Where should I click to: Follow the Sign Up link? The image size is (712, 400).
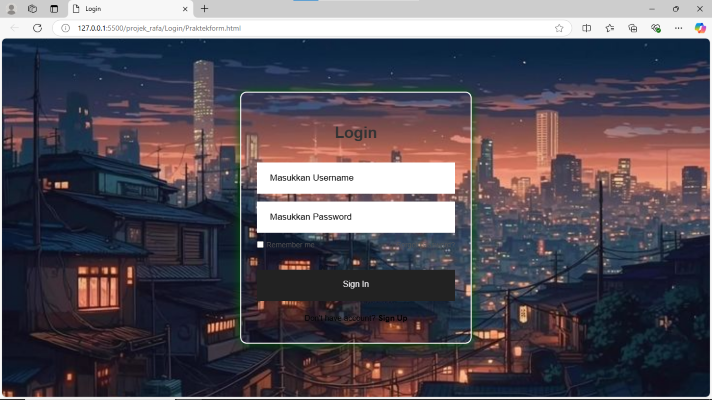coord(392,318)
